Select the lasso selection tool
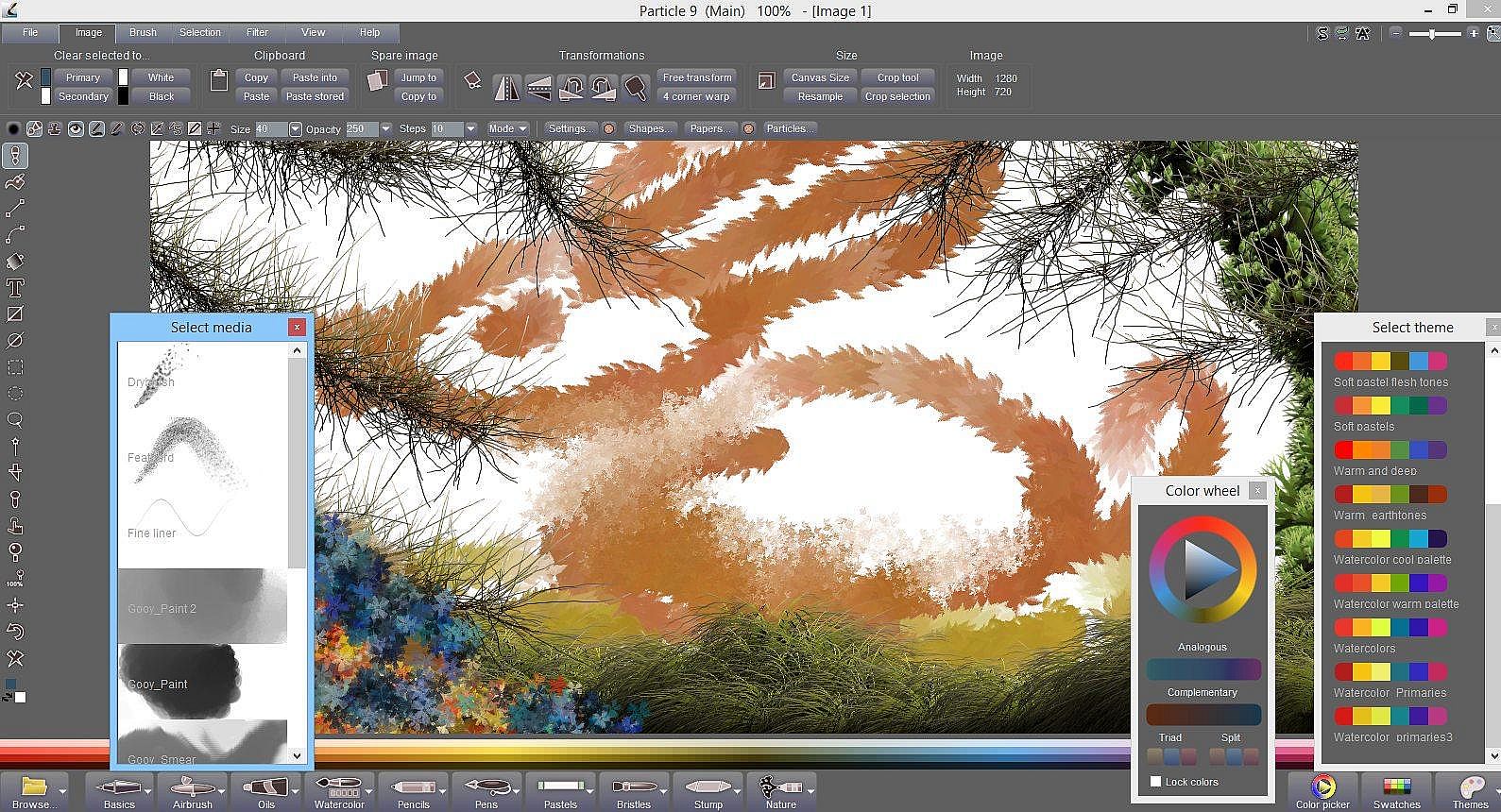The width and height of the screenshot is (1501, 812). point(15,420)
